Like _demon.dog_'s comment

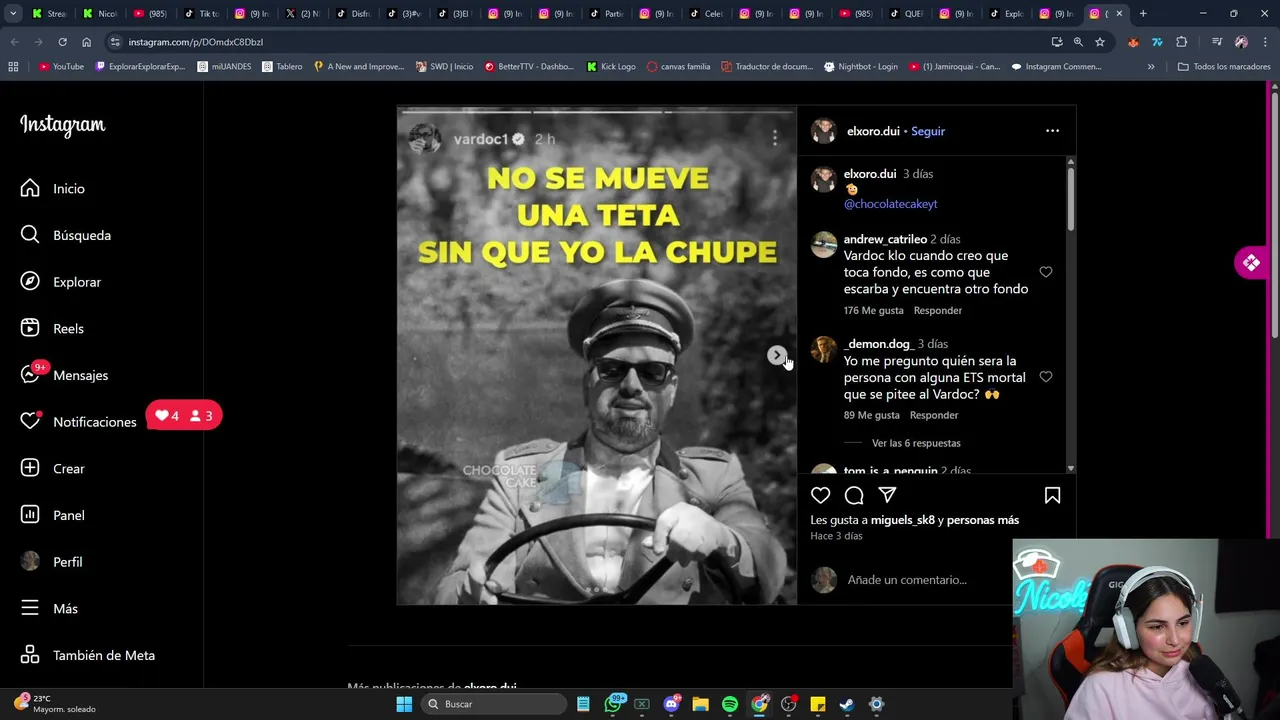[x=1046, y=377]
